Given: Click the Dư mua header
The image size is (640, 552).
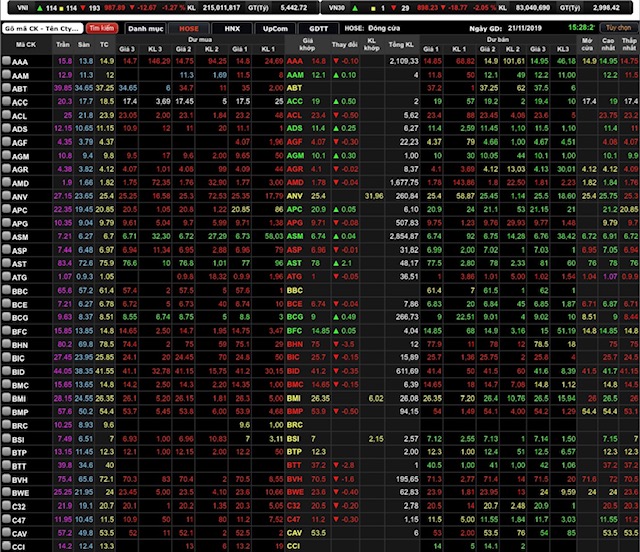Looking at the screenshot, I should [x=200, y=40].
